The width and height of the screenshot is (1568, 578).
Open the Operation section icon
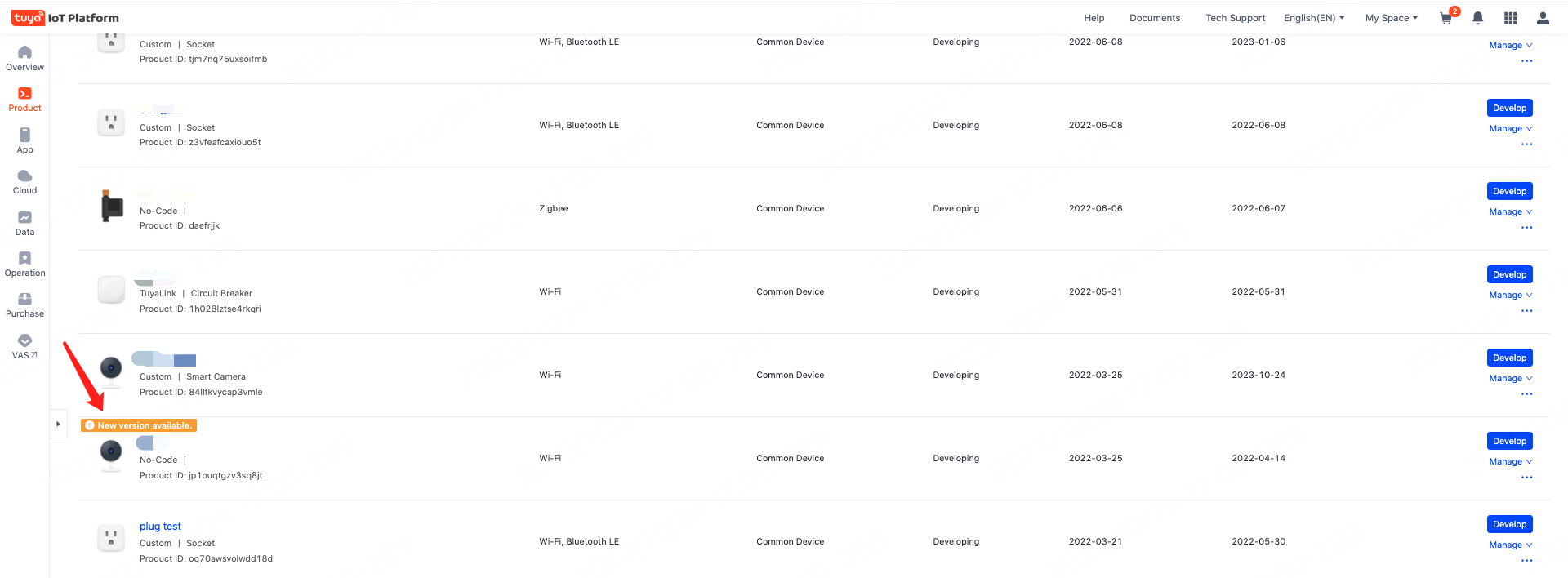tap(24, 258)
